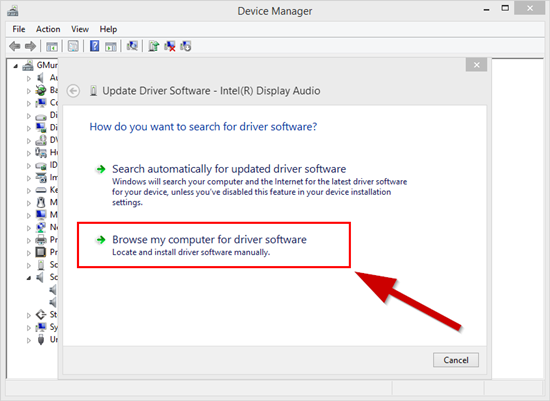Open the View menu

pyautogui.click(x=80, y=29)
